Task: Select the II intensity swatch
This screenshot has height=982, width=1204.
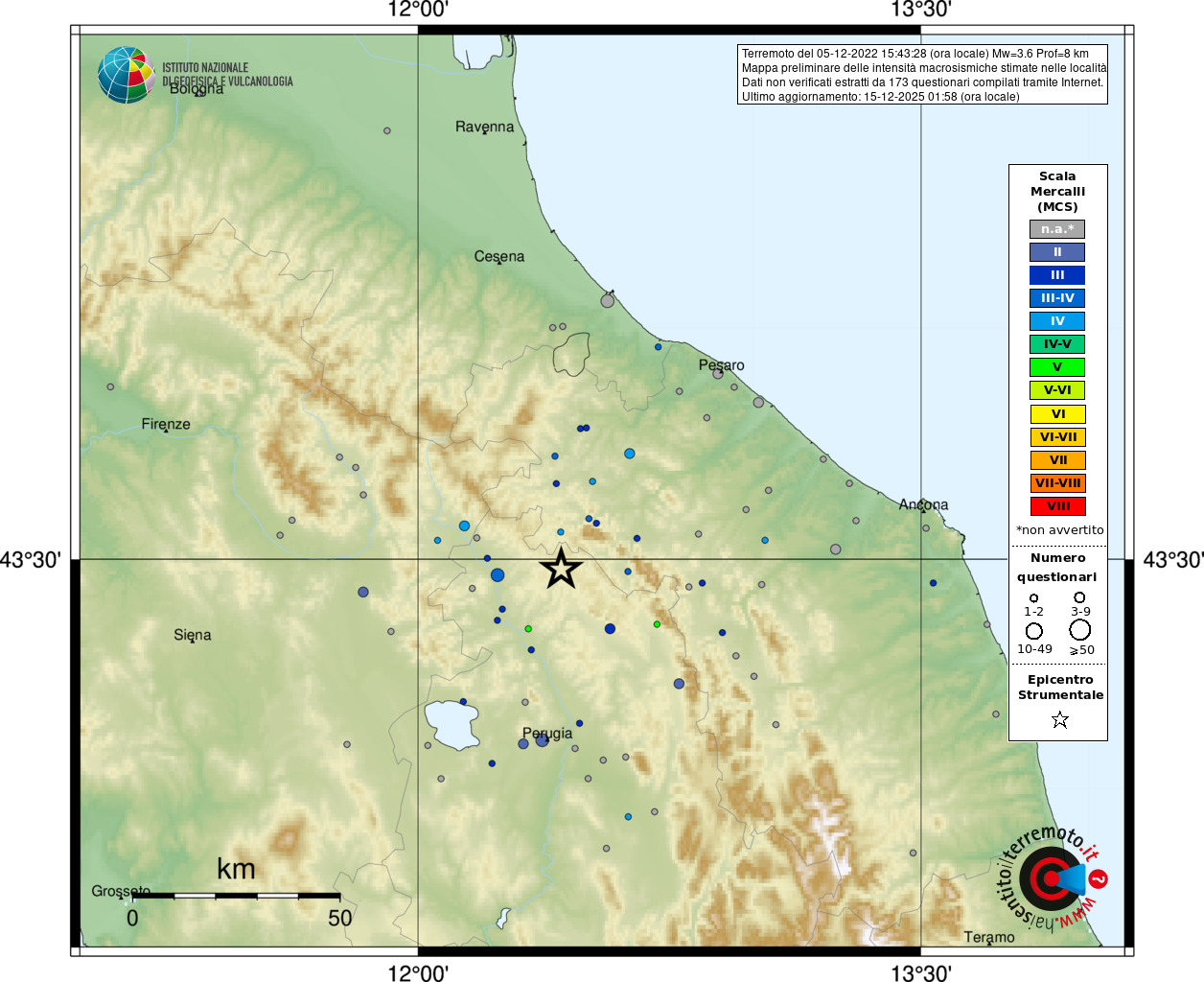Action: [1057, 252]
